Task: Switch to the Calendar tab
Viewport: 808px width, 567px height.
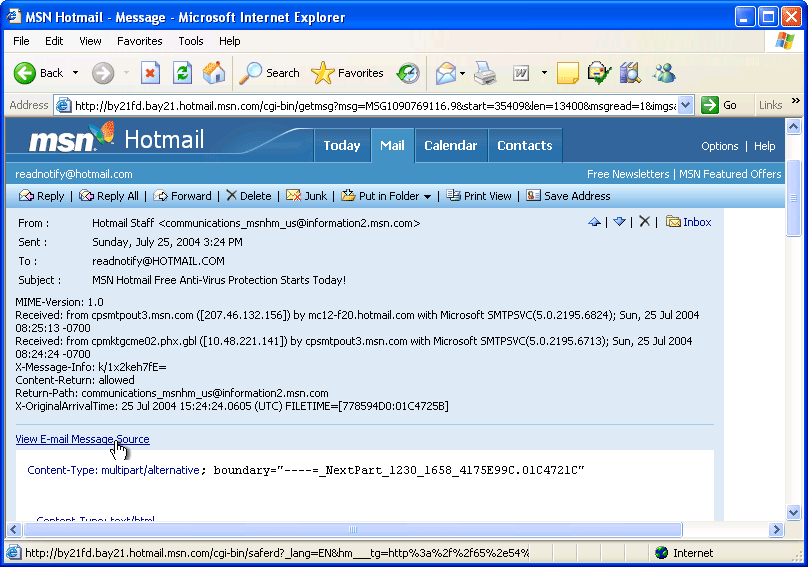Action: 450,145
